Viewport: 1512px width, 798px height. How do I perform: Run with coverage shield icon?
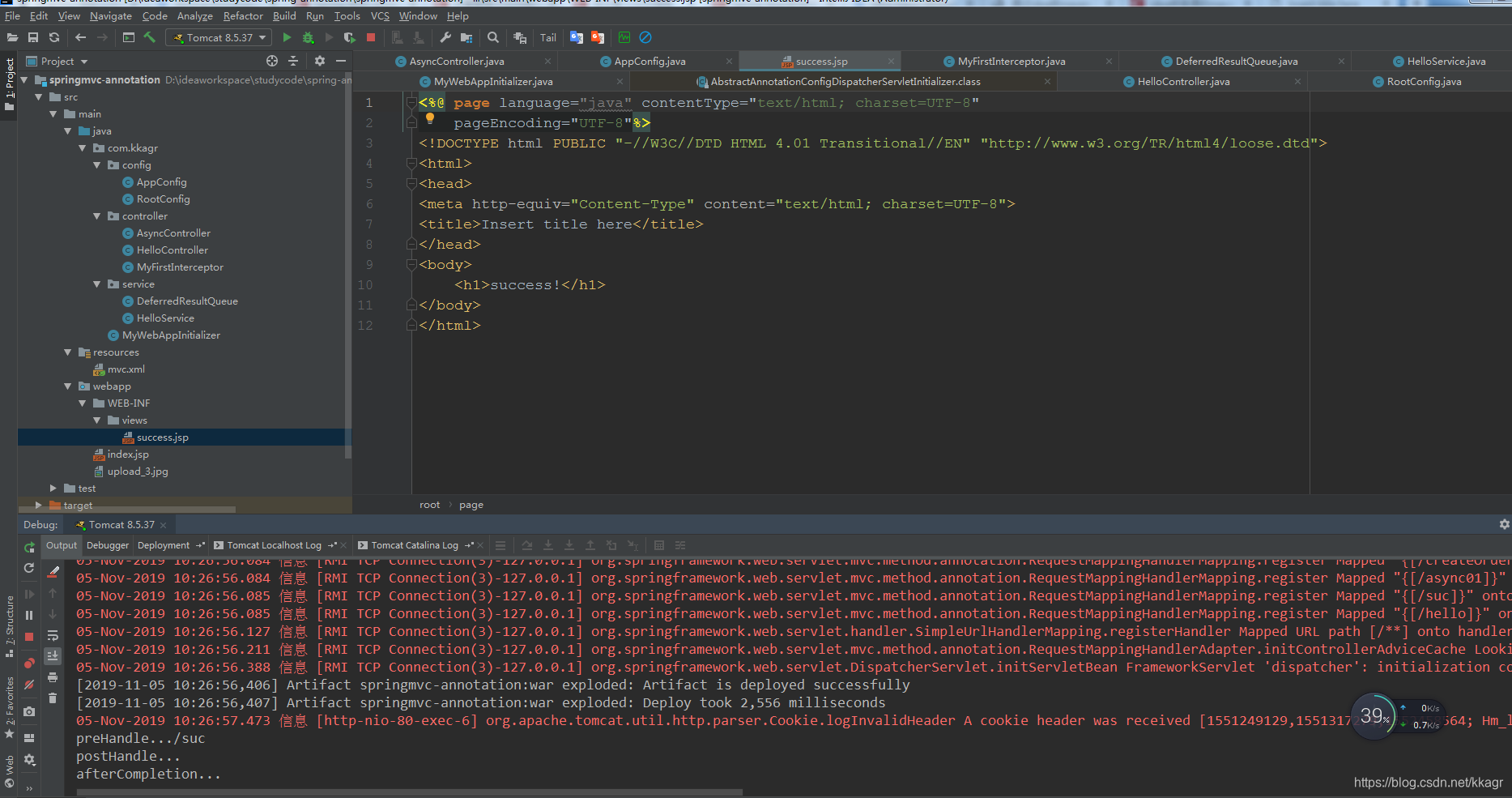[350, 37]
